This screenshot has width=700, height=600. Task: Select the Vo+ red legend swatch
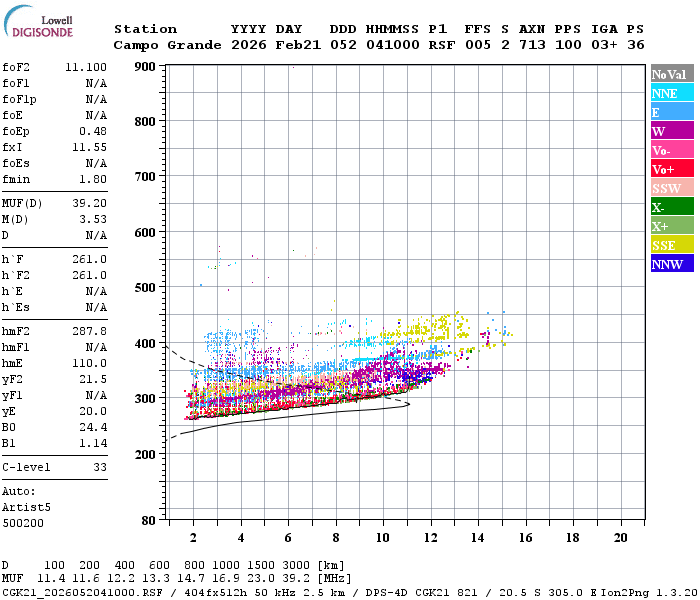coord(672,168)
